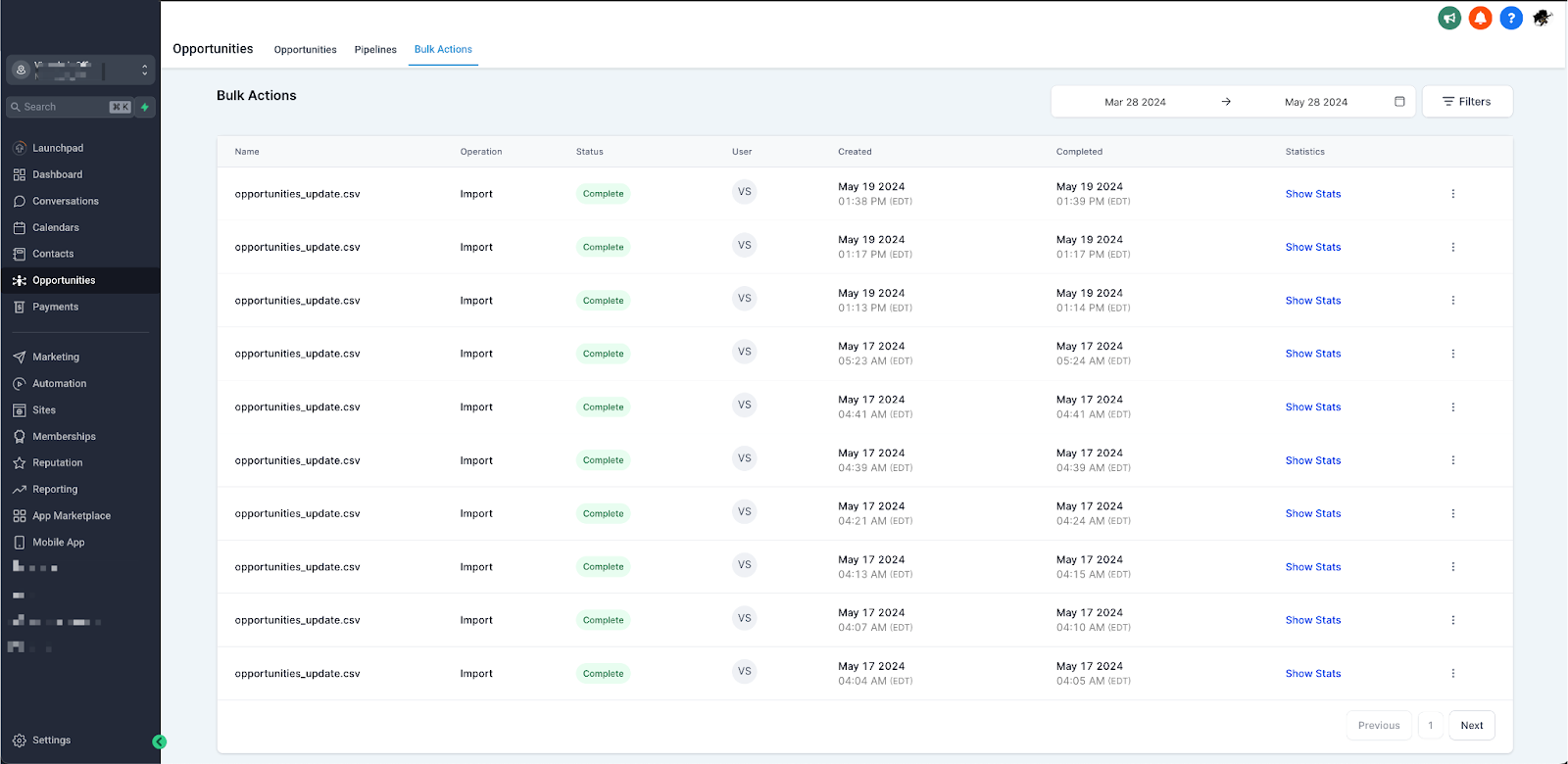Open the Settings gear icon
Image resolution: width=1568 pixels, height=764 pixels.
(x=20, y=740)
